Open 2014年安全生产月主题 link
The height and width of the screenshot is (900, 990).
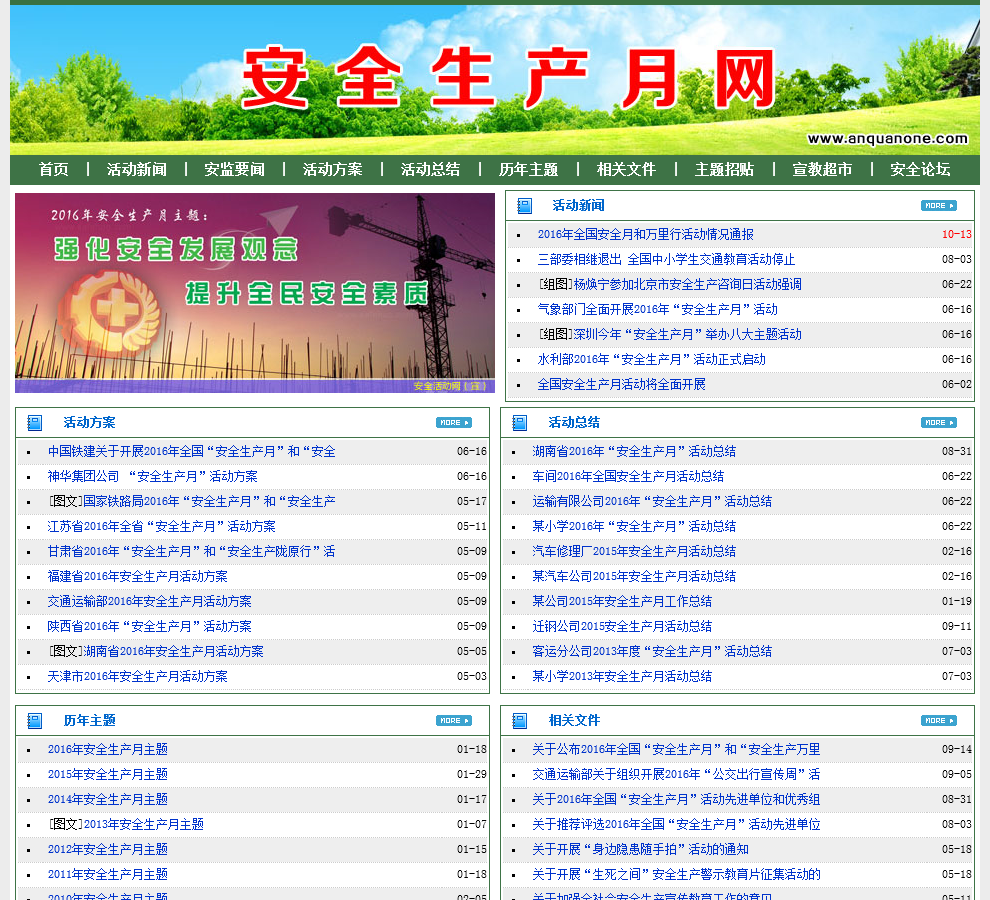click(108, 800)
